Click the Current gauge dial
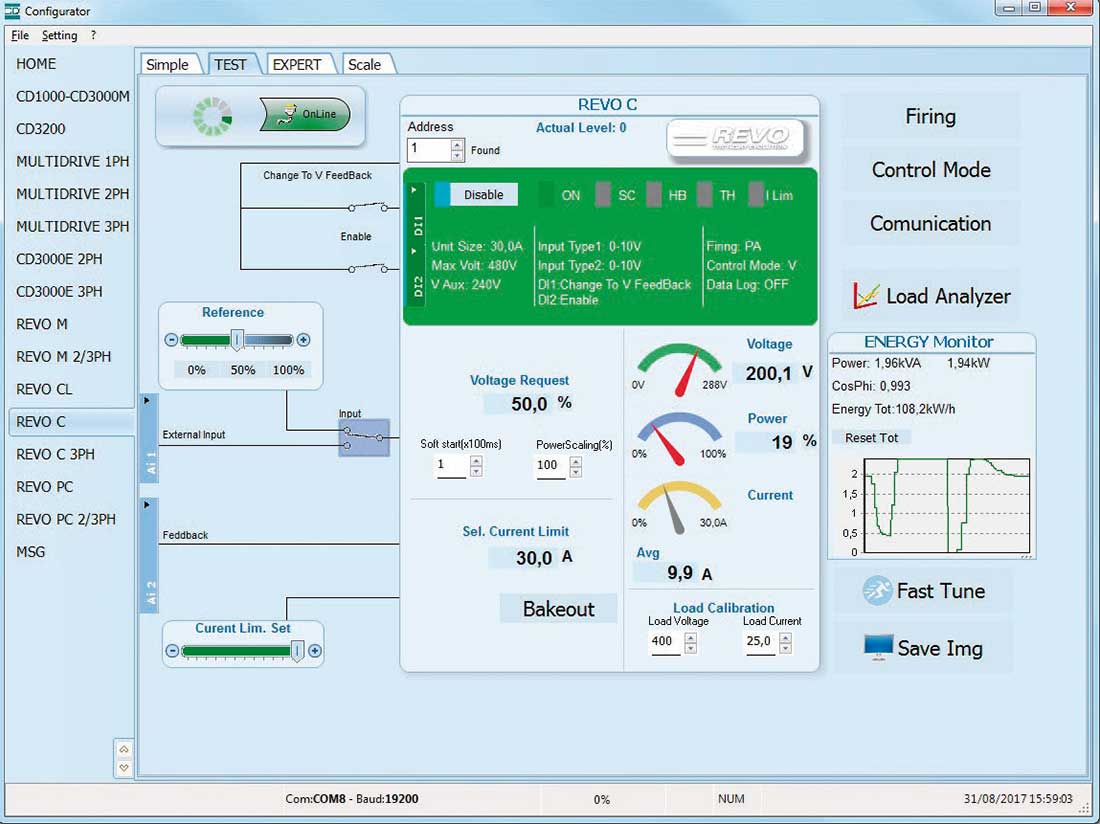 point(679,508)
